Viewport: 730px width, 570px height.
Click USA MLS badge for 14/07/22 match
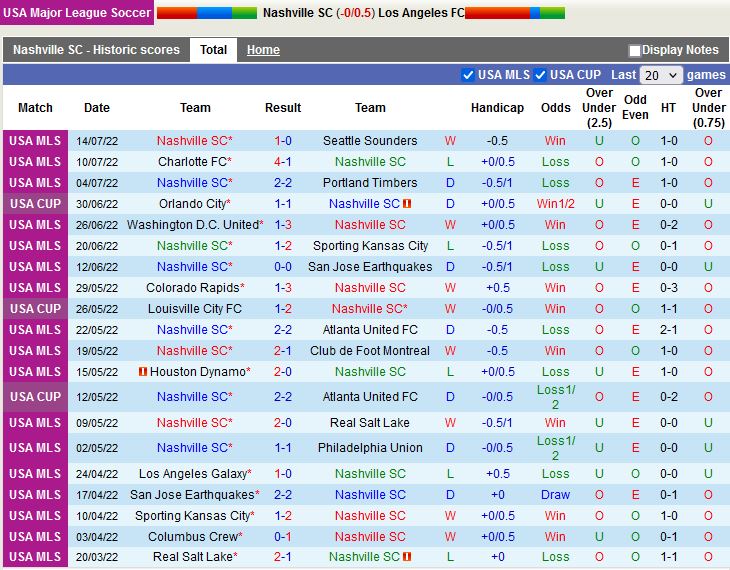point(35,141)
